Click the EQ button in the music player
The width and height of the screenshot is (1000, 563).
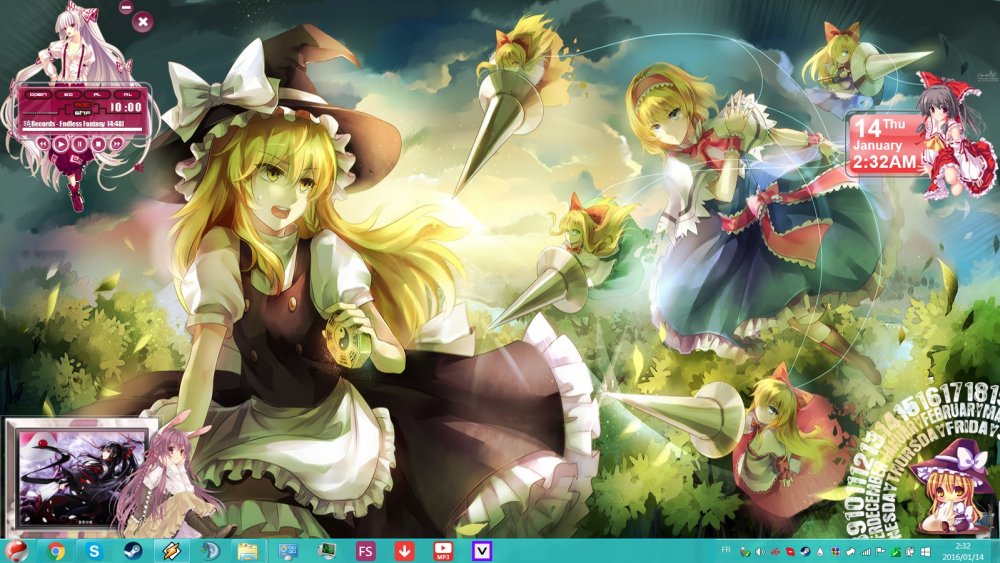(x=68, y=94)
